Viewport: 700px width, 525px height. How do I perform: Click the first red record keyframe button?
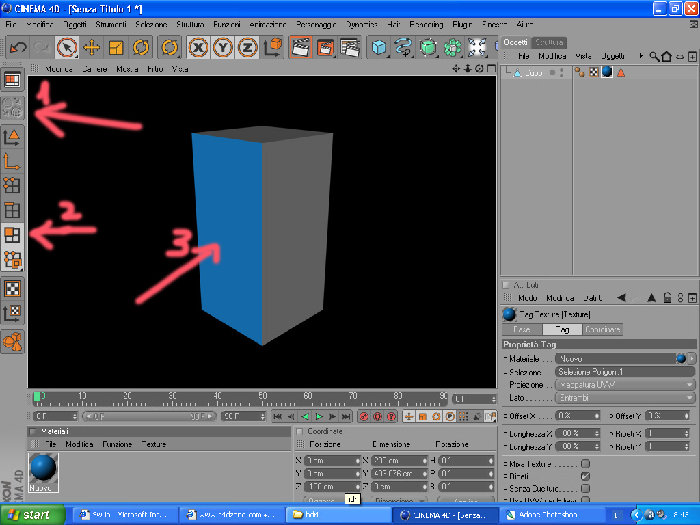(364, 417)
